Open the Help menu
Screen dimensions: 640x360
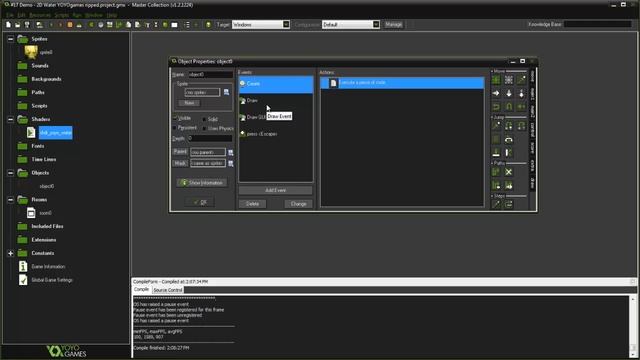coord(111,15)
